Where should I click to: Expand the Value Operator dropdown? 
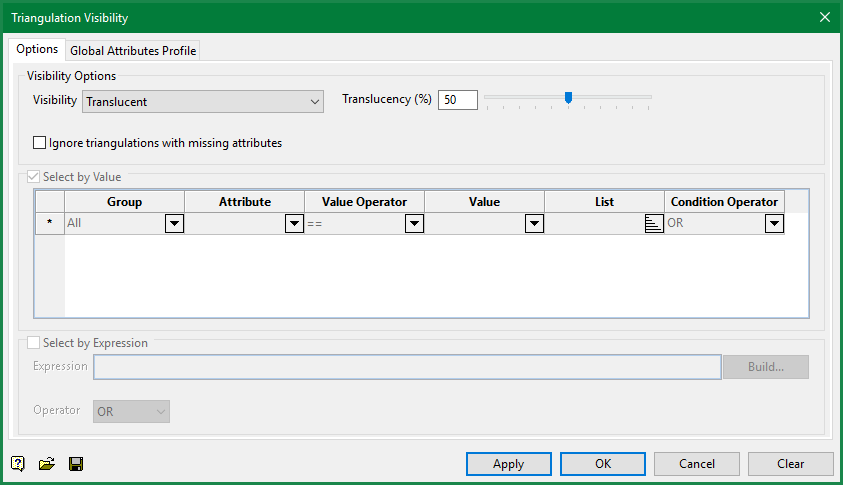click(x=414, y=224)
